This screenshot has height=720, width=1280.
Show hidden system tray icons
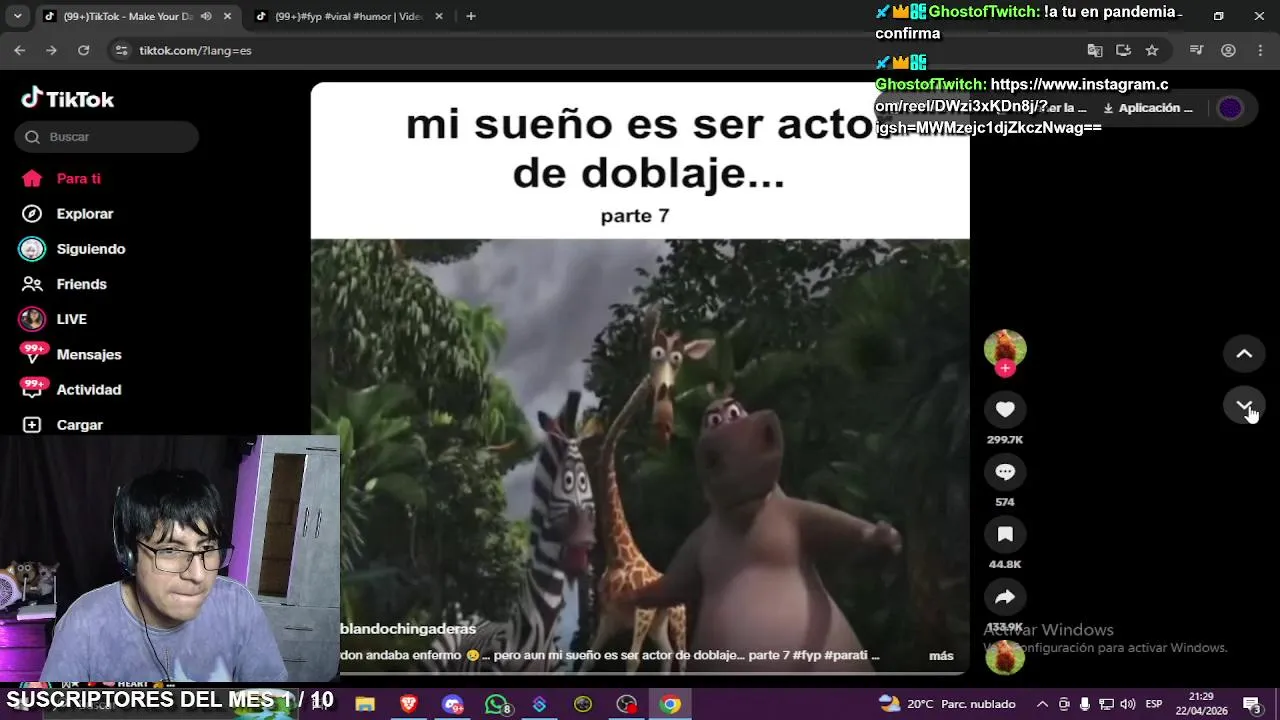click(x=1042, y=704)
